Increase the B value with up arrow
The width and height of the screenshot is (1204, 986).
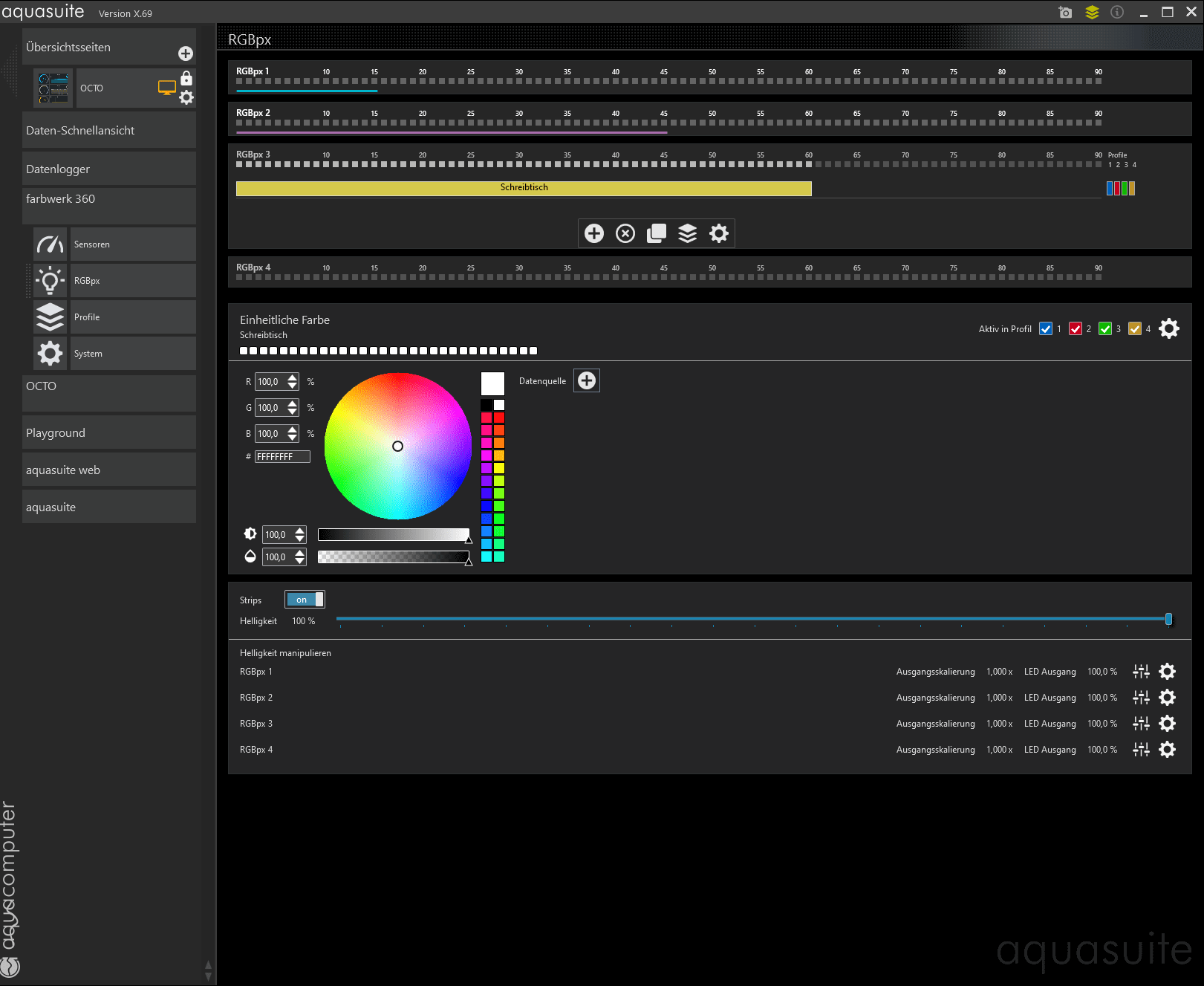point(293,429)
